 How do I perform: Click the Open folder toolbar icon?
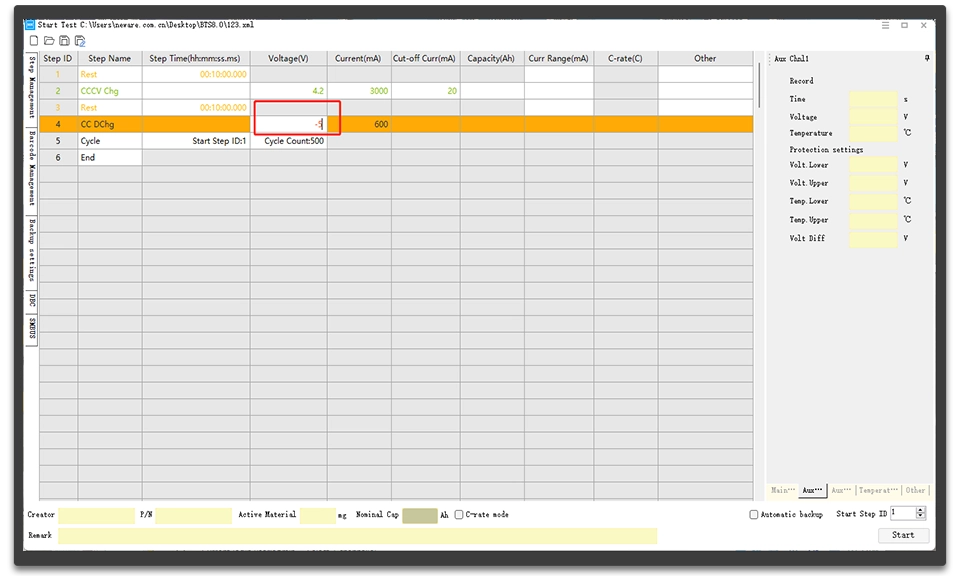click(x=49, y=41)
